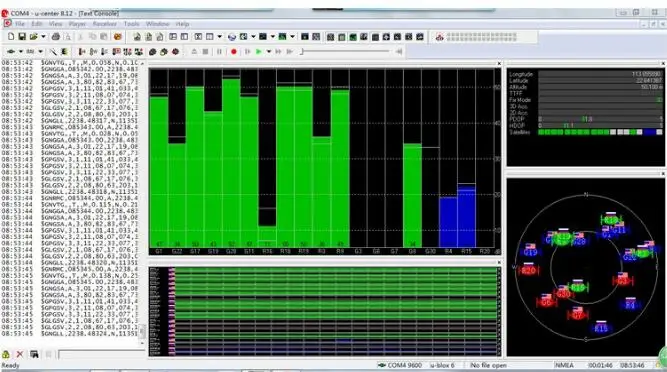The width and height of the screenshot is (667, 372).
Task: Expand the dropdown arrow left of the globe icon
Action: click(219, 37)
